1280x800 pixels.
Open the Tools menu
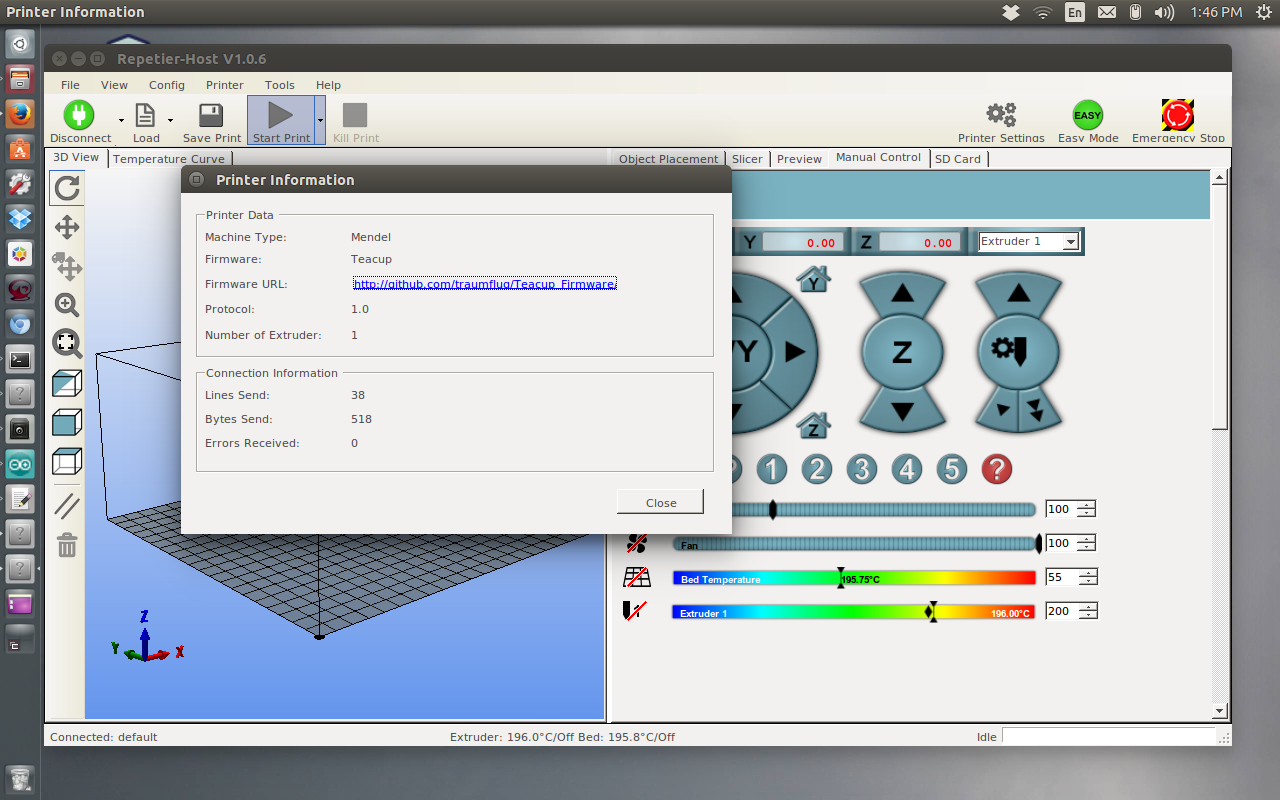280,85
